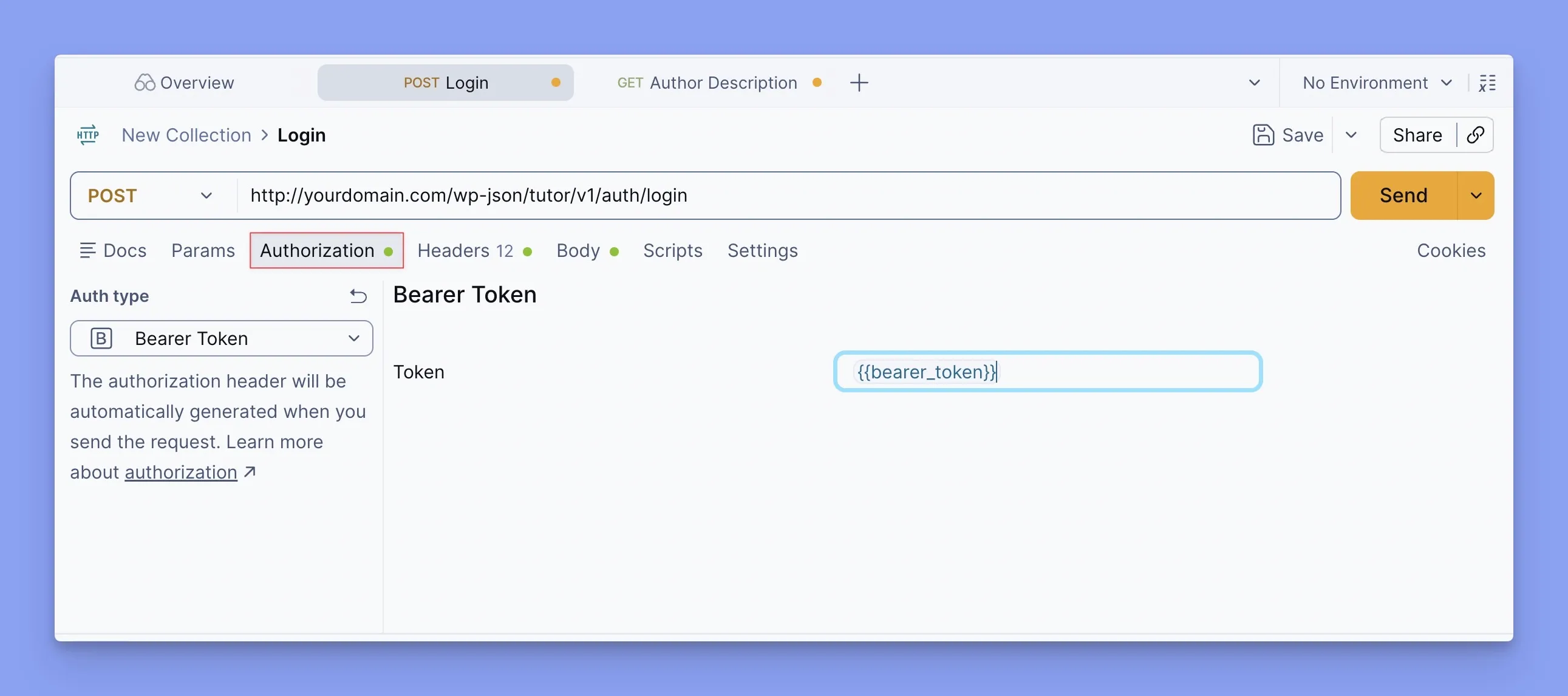This screenshot has height=696, width=1568.
Task: Open the POST method dropdown
Action: pyautogui.click(x=151, y=196)
